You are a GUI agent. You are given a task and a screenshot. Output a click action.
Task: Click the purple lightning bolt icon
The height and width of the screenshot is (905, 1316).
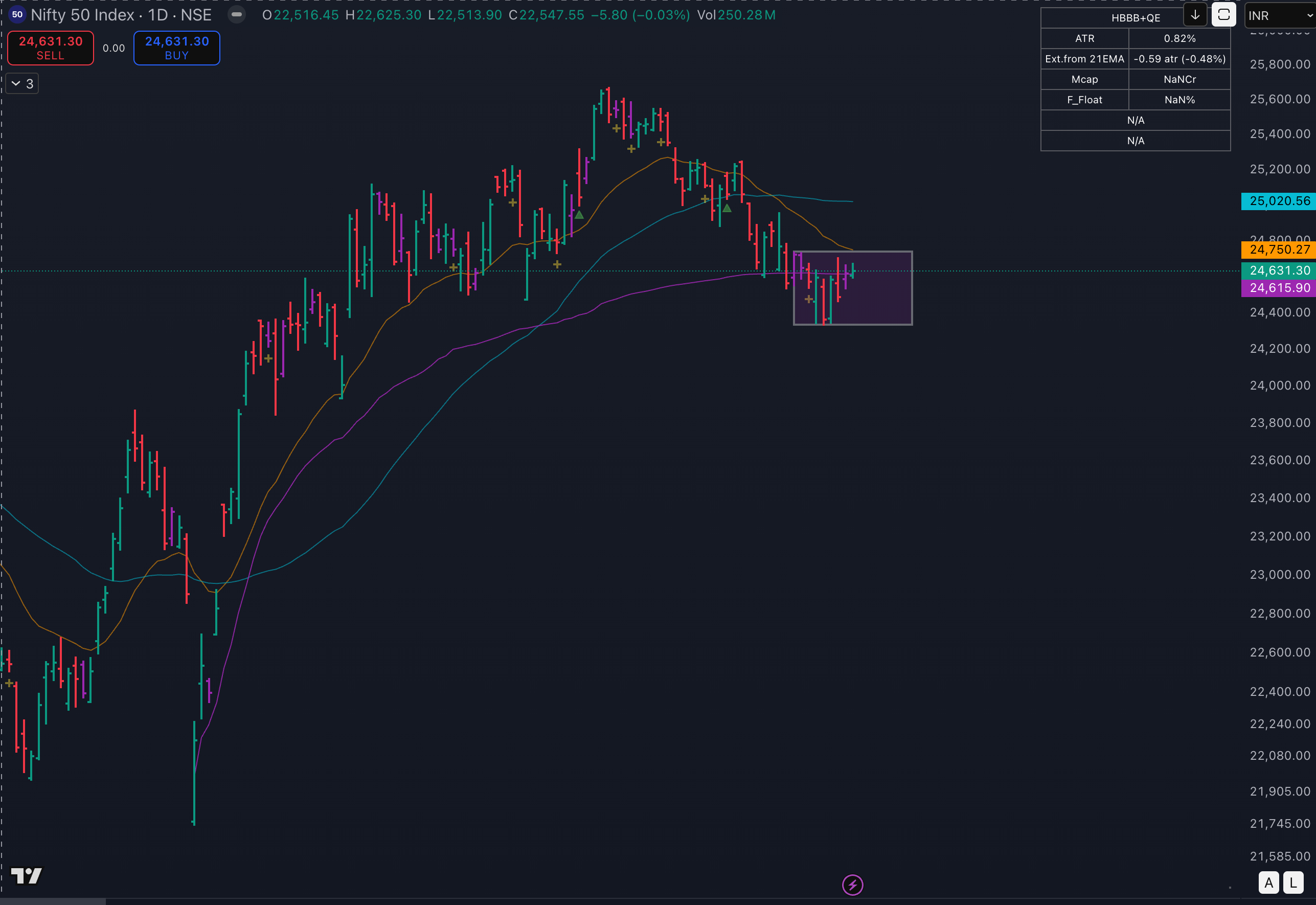852,885
